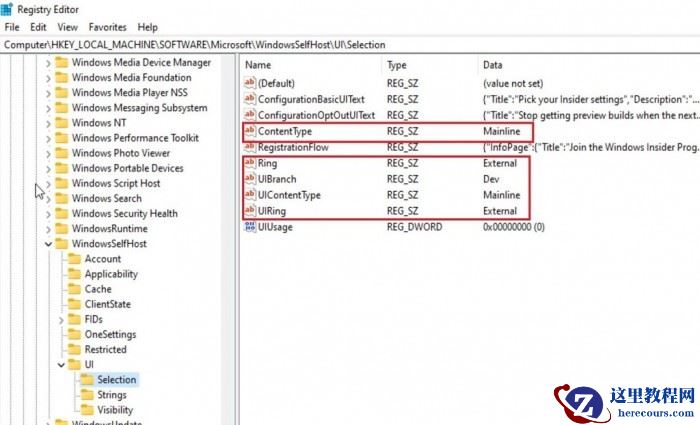Expand the Windows Media Foundation key
This screenshot has height=425, width=700.
point(48,78)
